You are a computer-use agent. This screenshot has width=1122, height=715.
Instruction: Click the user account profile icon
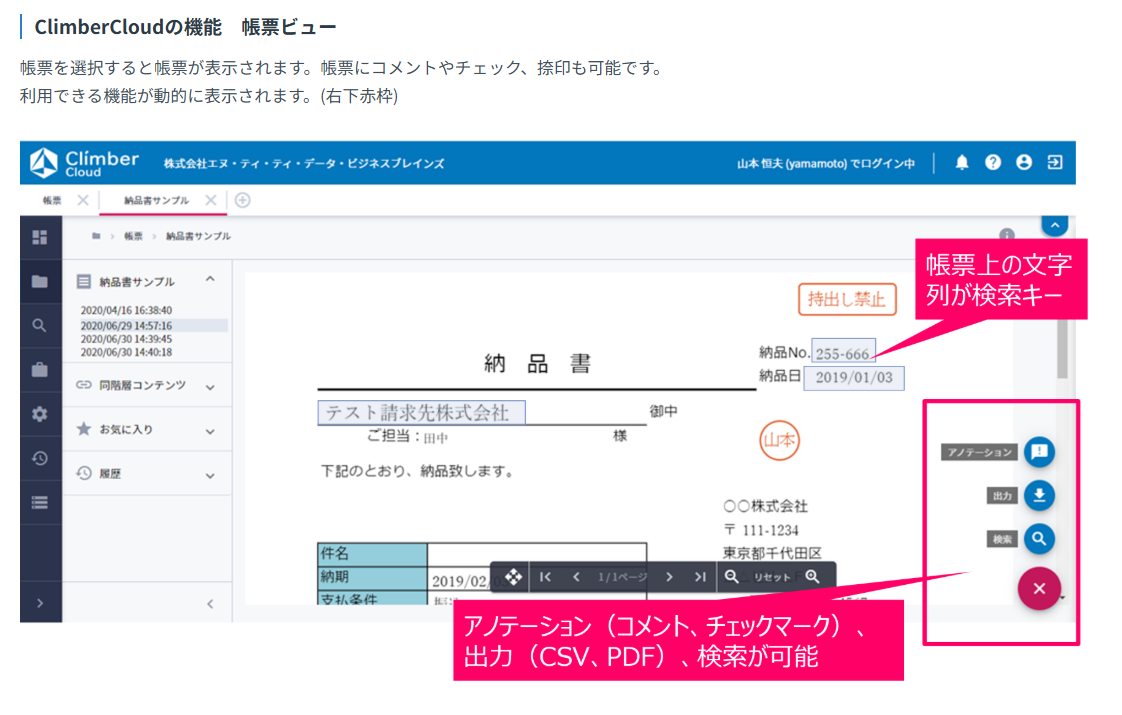click(1023, 162)
